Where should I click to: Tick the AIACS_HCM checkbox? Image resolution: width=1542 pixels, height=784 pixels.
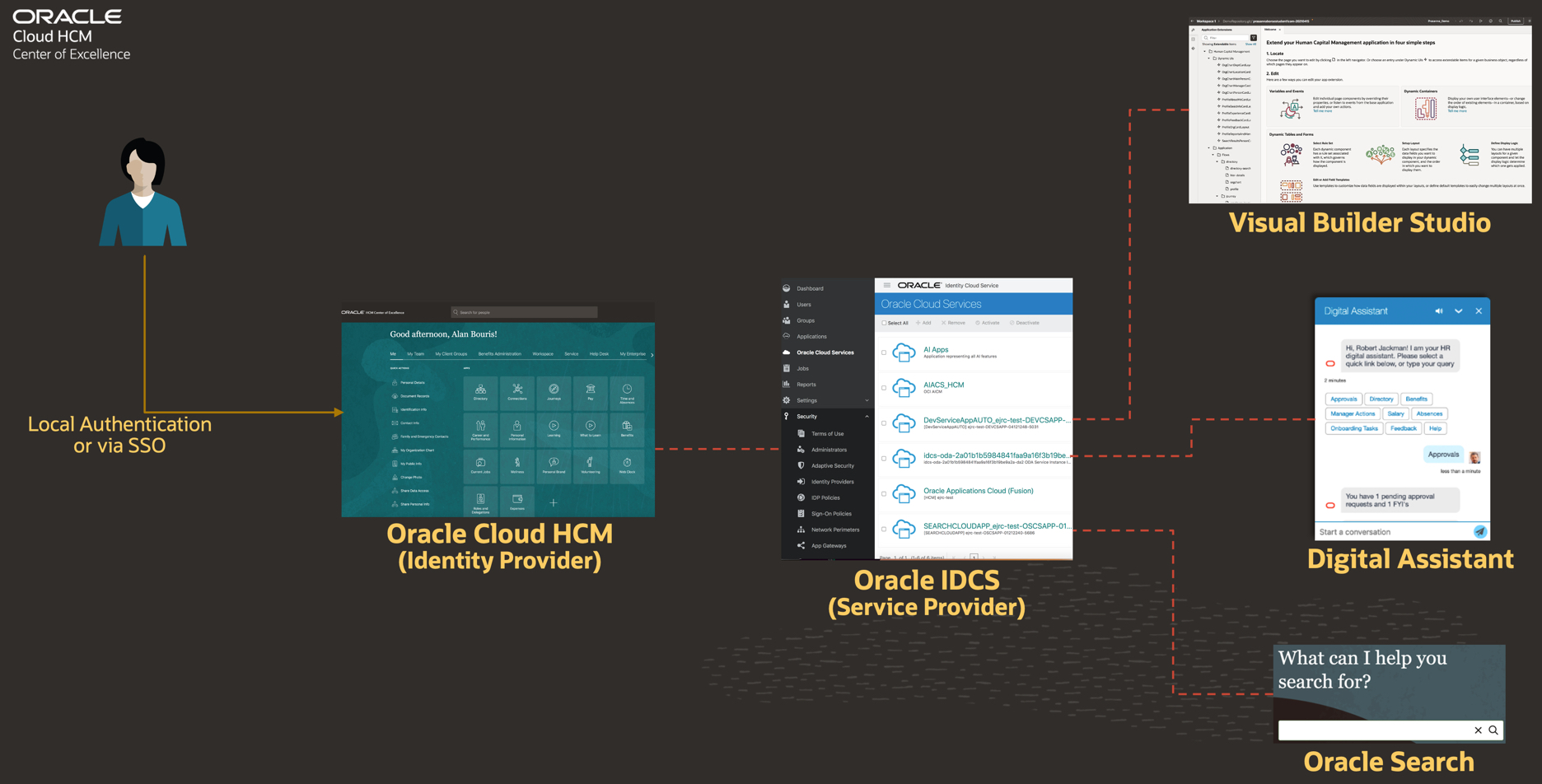point(885,388)
